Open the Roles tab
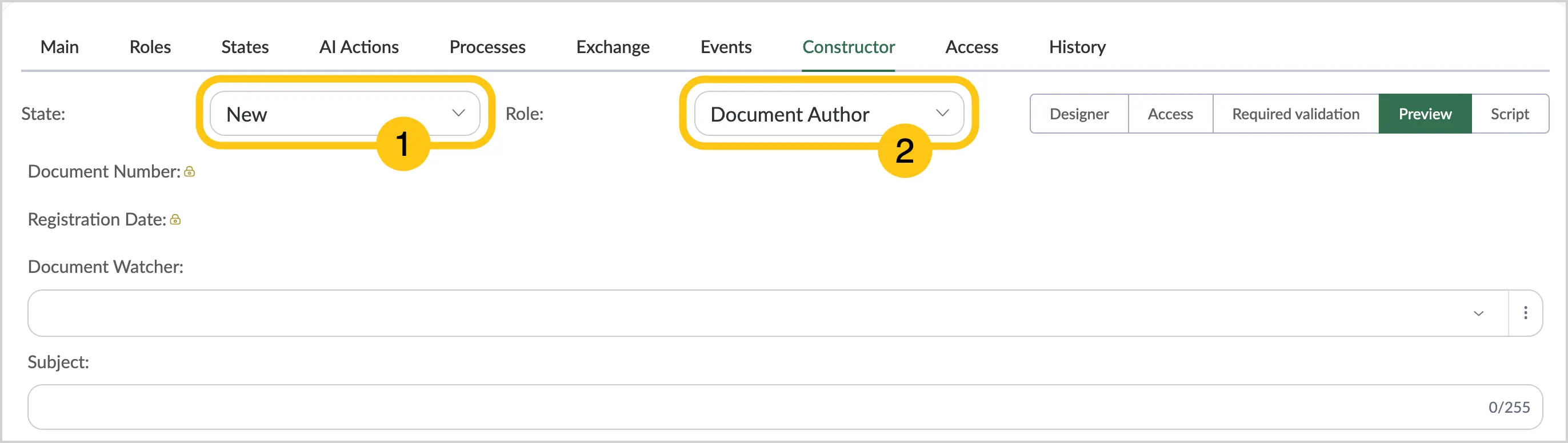1568x443 pixels. point(150,47)
